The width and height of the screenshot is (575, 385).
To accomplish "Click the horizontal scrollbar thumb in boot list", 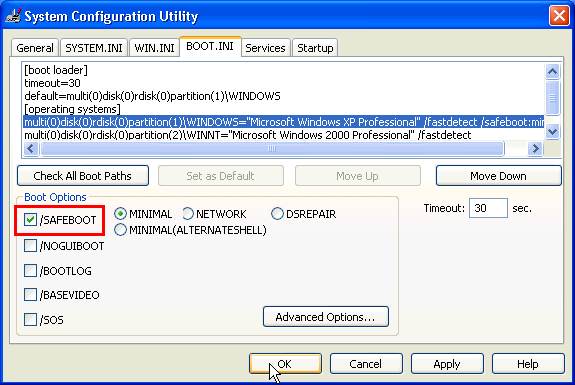I will tap(272, 148).
